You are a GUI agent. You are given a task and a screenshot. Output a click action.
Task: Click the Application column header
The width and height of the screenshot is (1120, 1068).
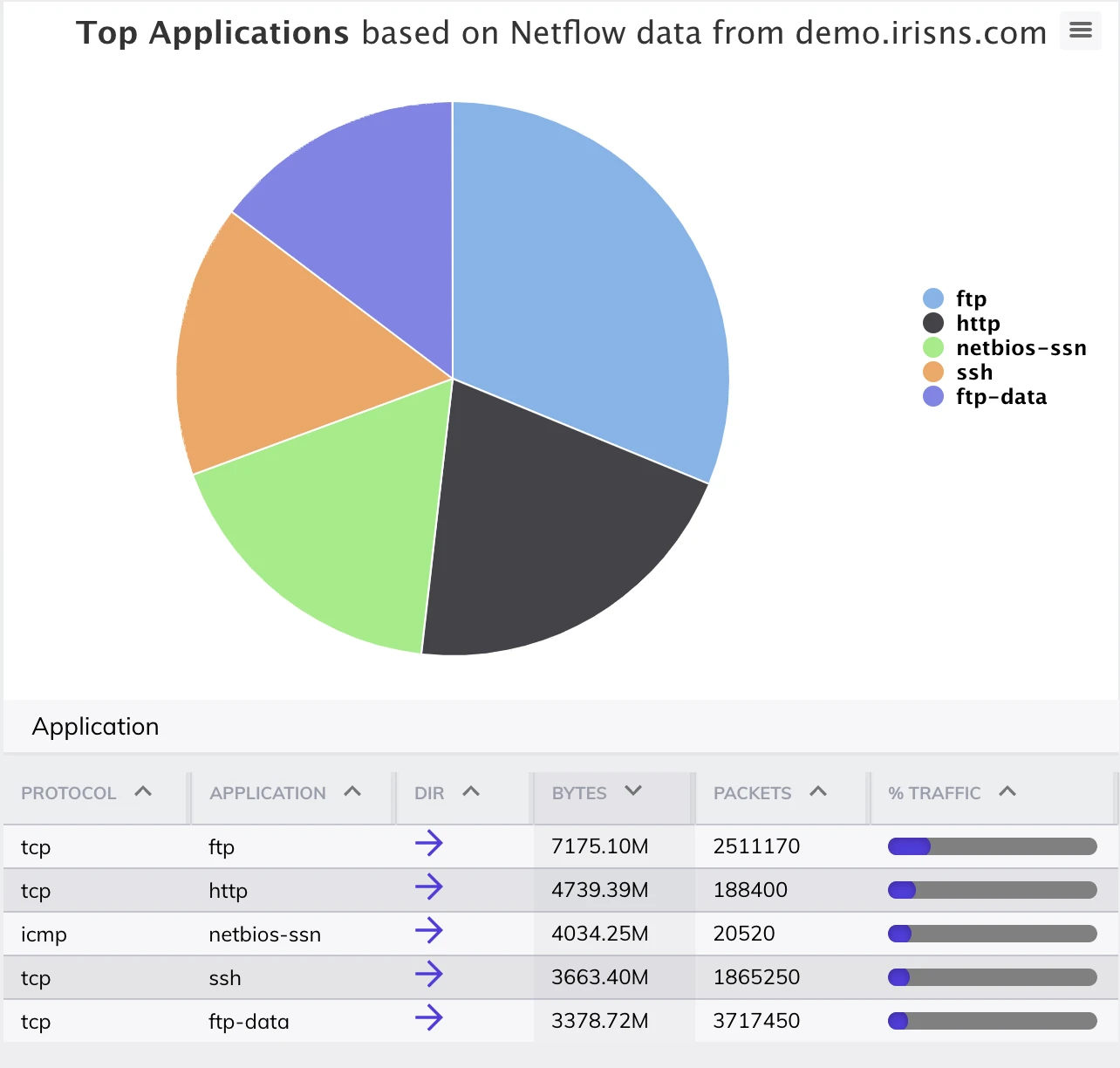268,793
